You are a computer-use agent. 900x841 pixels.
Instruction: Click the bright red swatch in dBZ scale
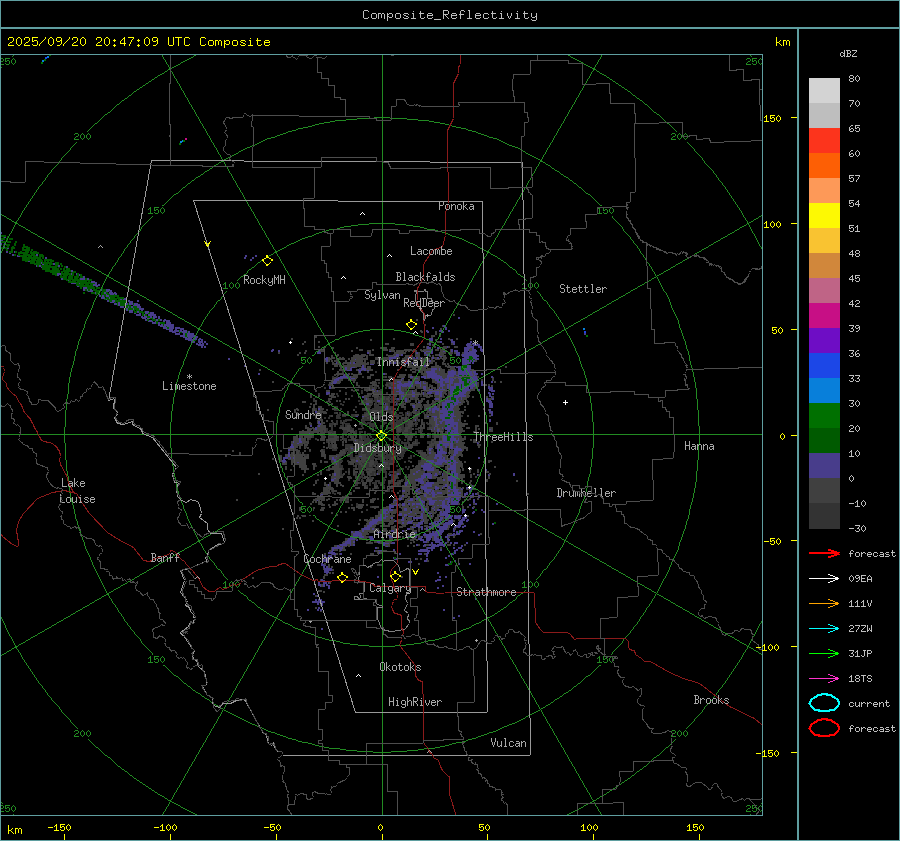pos(824,141)
